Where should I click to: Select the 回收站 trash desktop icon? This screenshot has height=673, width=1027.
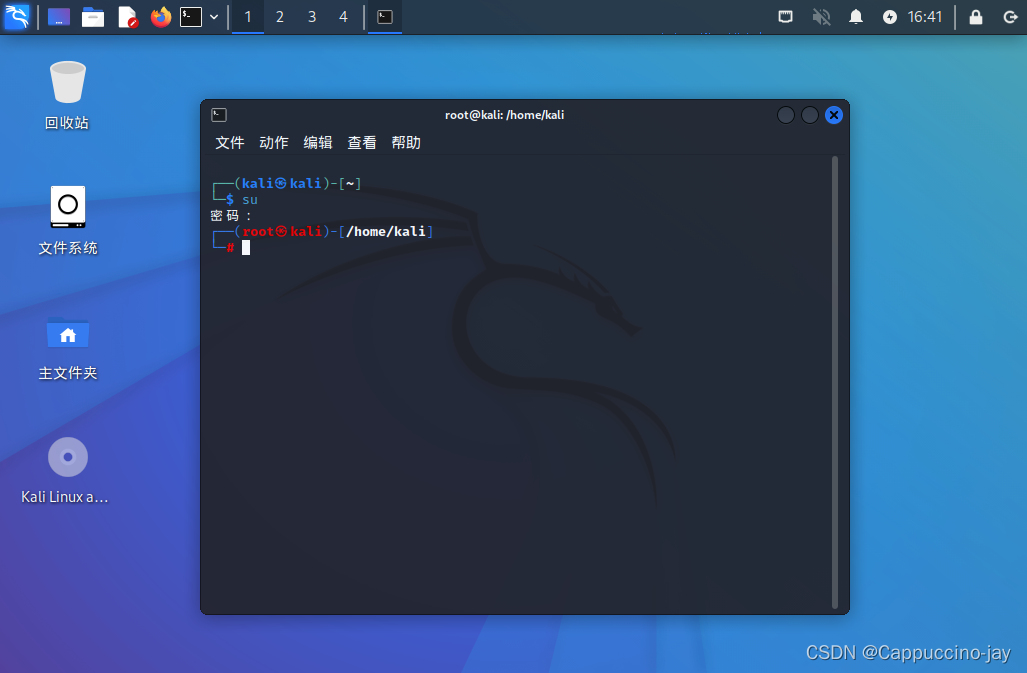[x=67, y=96]
